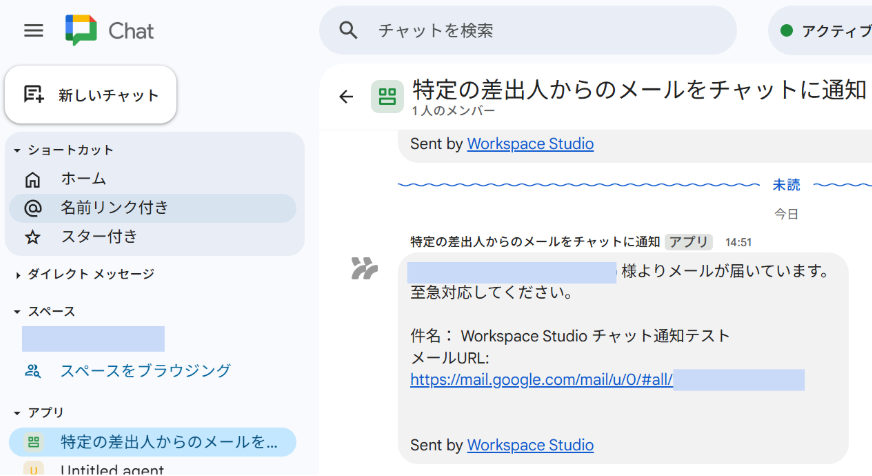Collapse the スペース section

(x=17, y=312)
